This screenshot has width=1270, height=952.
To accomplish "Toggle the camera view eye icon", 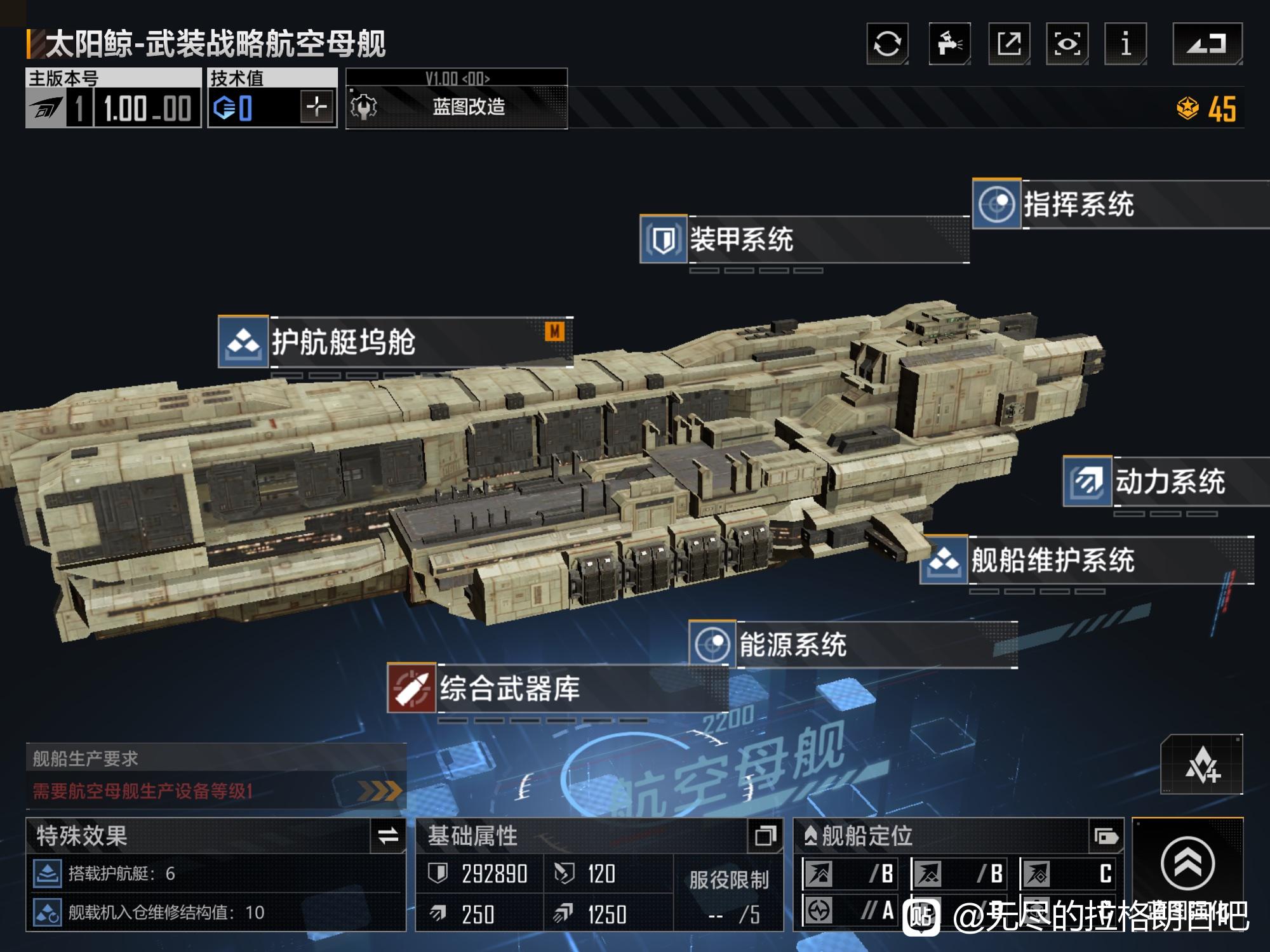I will (1067, 44).
